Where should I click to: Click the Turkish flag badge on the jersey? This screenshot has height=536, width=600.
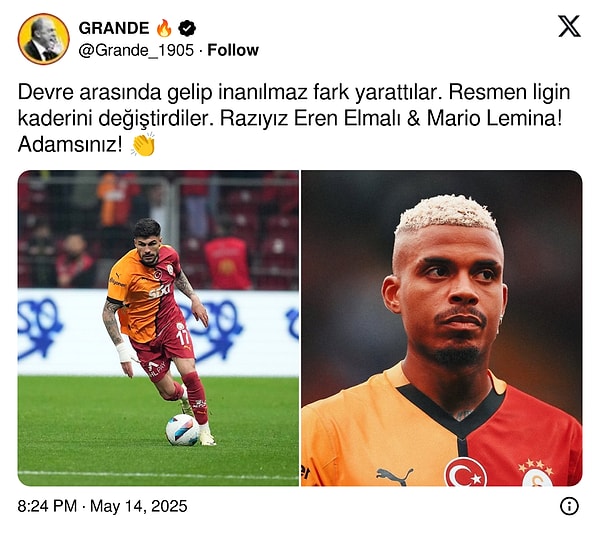[465, 472]
